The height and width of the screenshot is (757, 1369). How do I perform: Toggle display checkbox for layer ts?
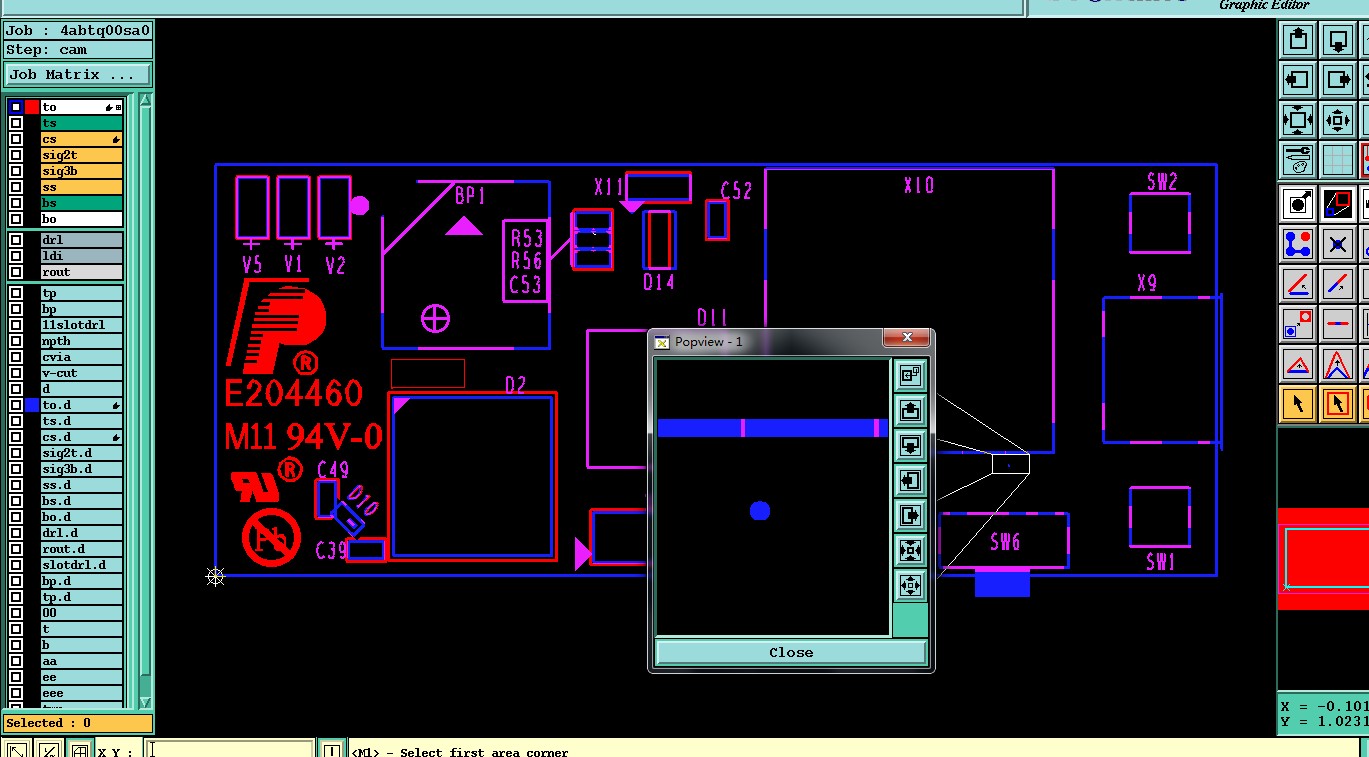(16, 123)
